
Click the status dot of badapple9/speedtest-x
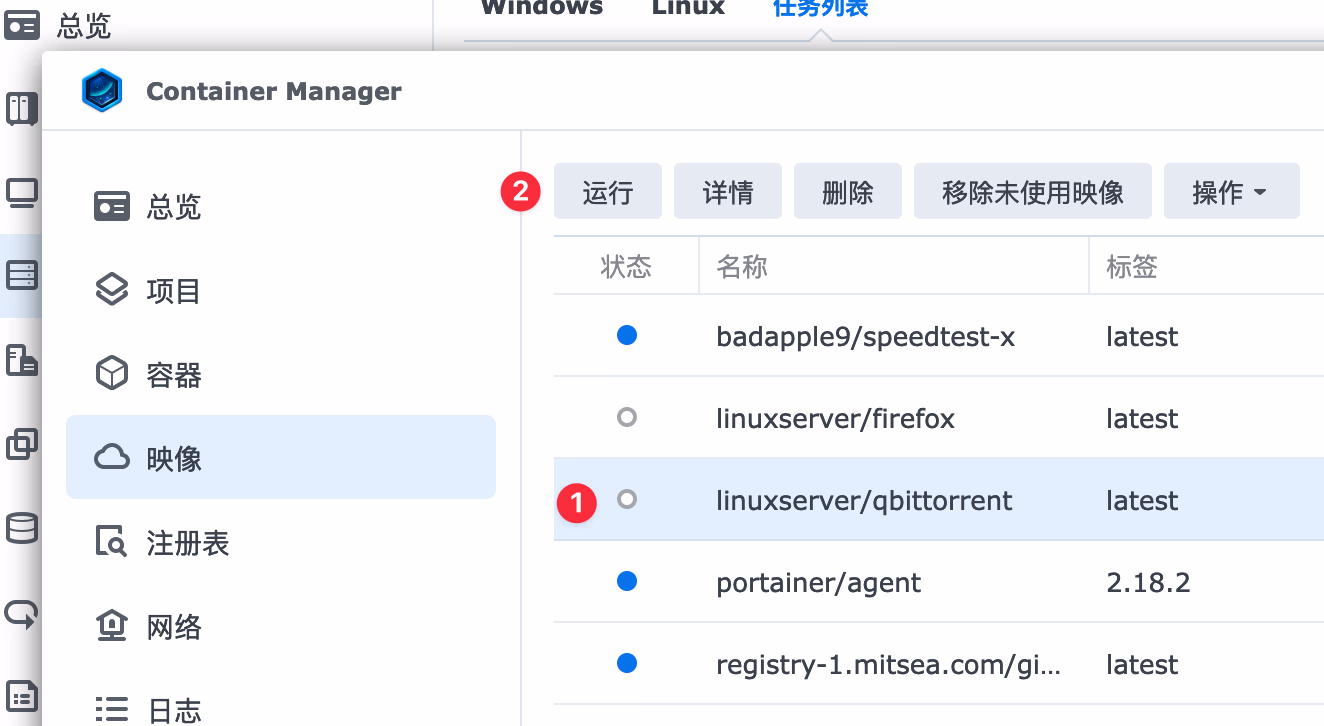[x=627, y=336]
